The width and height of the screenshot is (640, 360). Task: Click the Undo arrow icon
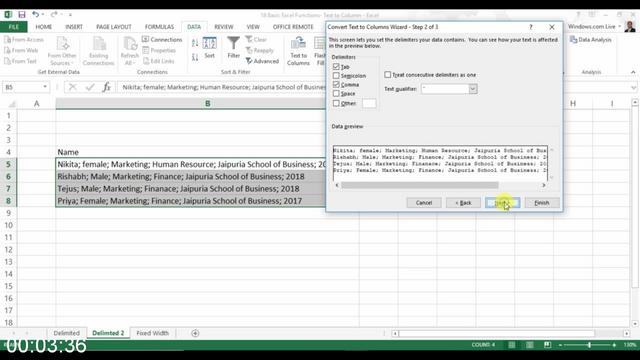coord(36,15)
